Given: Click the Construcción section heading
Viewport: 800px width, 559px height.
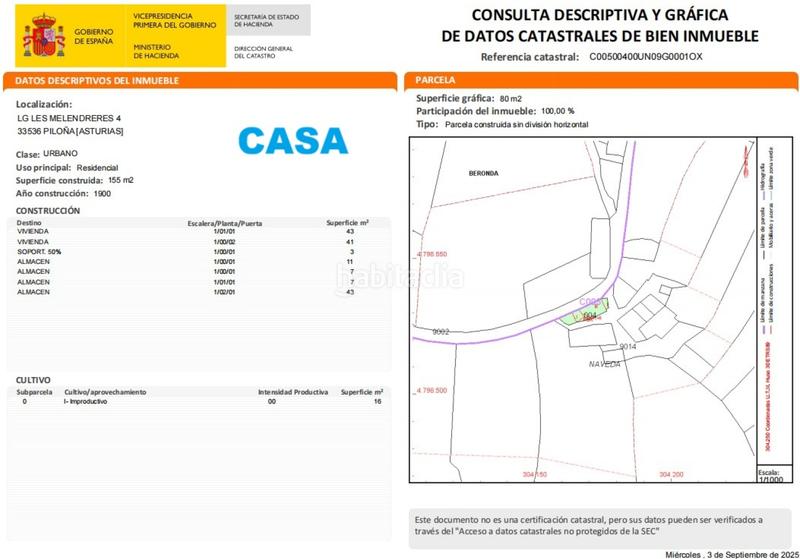Looking at the screenshot, I should [48, 211].
